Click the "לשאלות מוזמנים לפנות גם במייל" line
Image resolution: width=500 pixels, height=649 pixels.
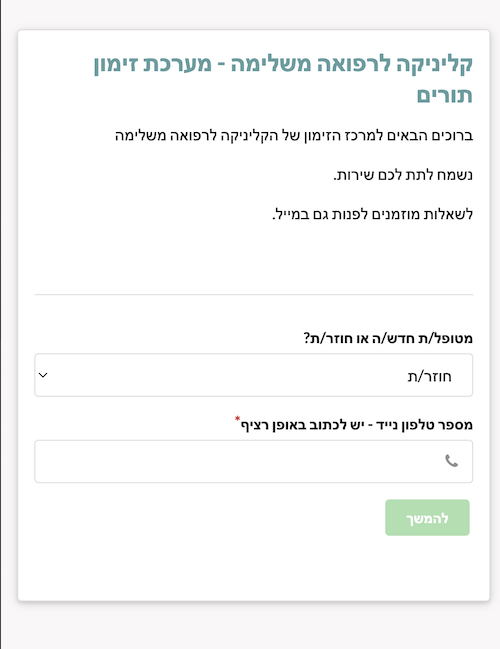tap(373, 214)
